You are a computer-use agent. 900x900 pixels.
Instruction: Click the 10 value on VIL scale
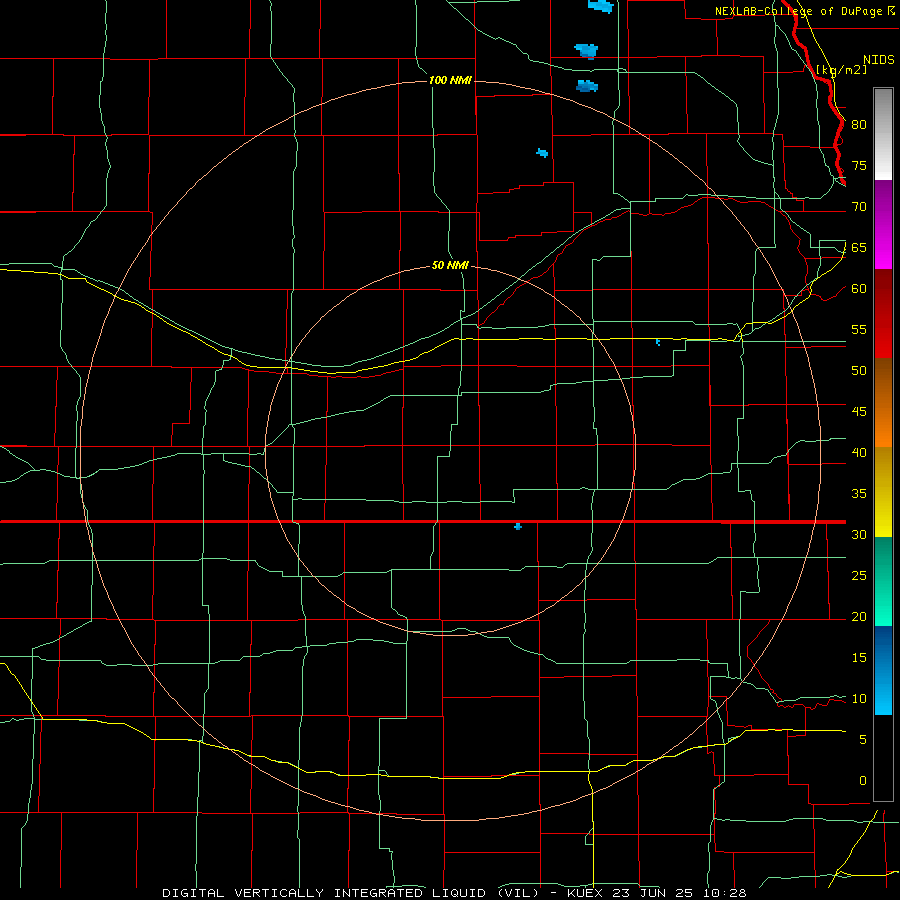pos(859,699)
